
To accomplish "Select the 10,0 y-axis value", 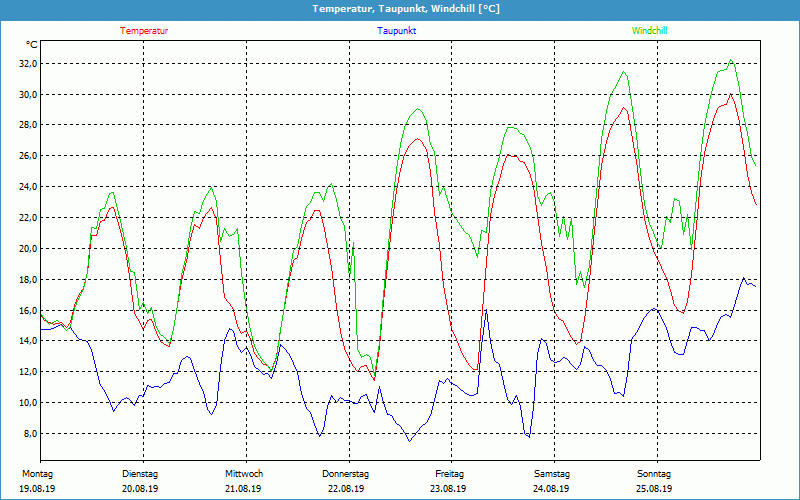I will [x=28, y=403].
